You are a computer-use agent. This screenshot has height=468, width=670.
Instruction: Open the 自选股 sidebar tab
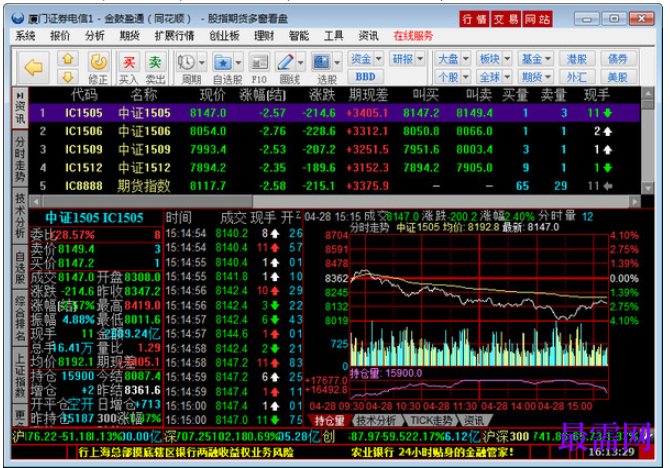pyautogui.click(x=20, y=268)
